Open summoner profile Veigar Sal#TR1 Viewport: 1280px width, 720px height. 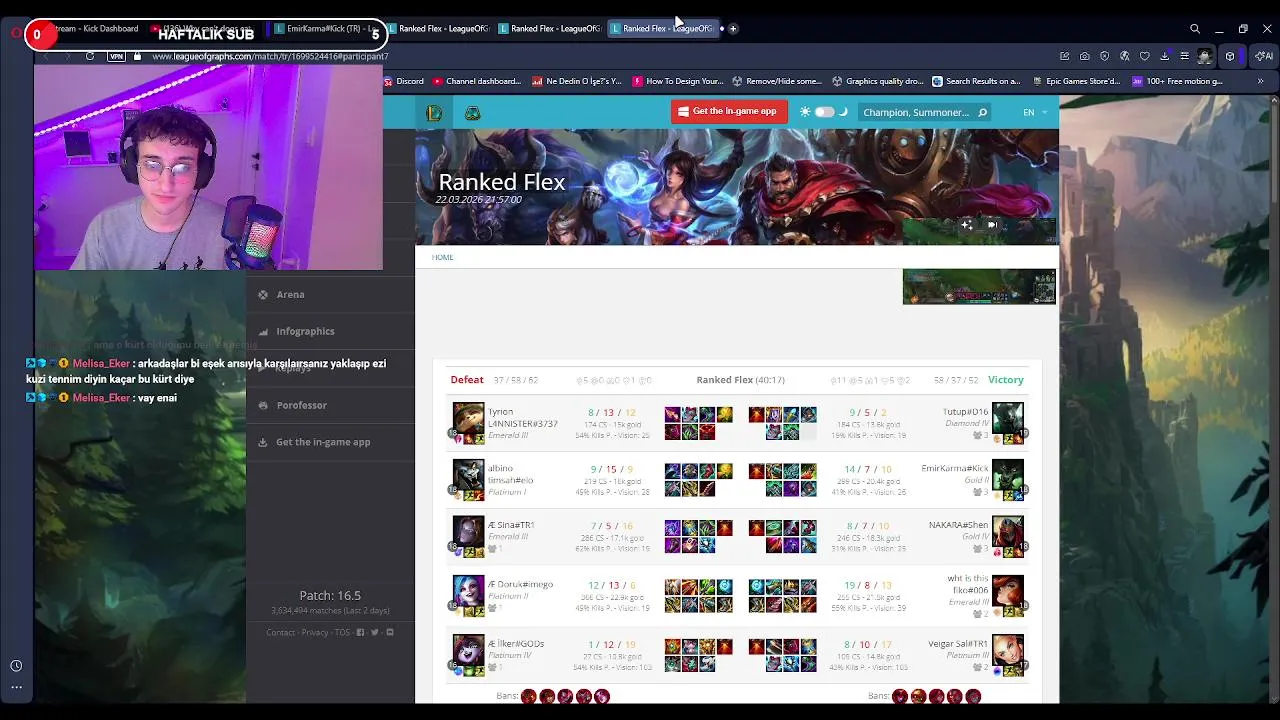pyautogui.click(x=957, y=644)
